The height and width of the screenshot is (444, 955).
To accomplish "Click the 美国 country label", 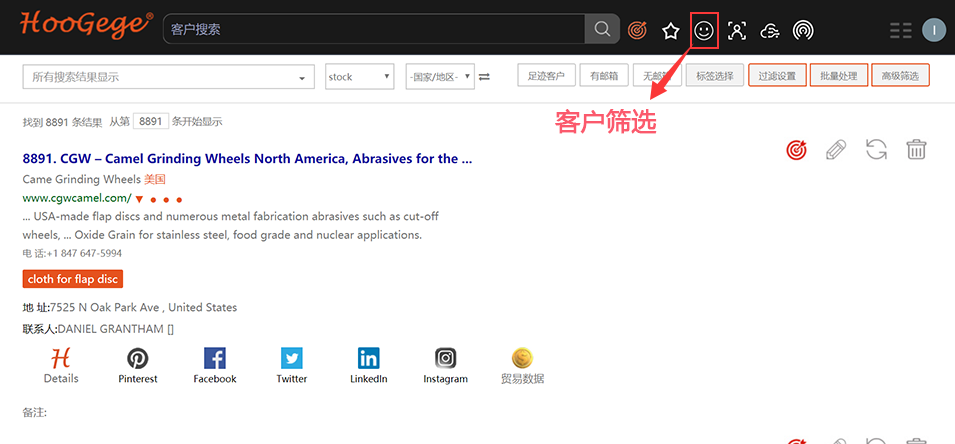I will click(155, 180).
